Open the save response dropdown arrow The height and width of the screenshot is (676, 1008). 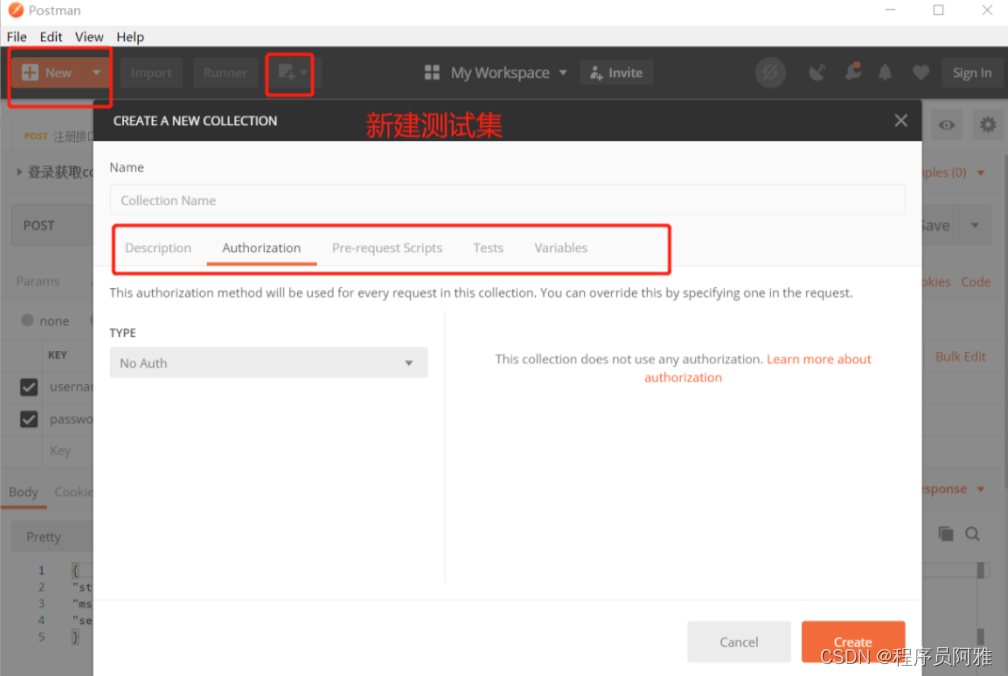pyautogui.click(x=981, y=489)
